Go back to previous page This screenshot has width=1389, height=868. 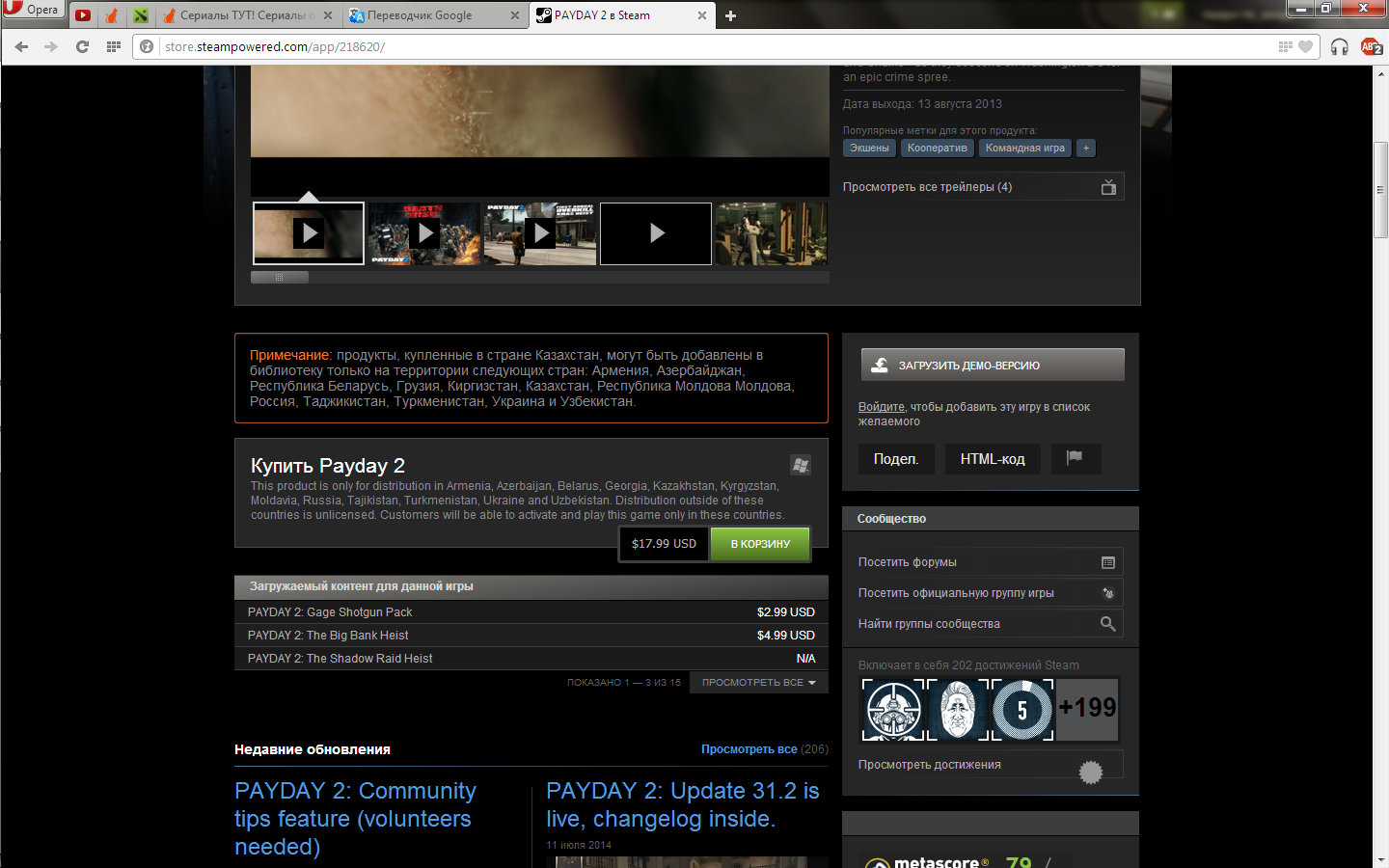click(21, 46)
